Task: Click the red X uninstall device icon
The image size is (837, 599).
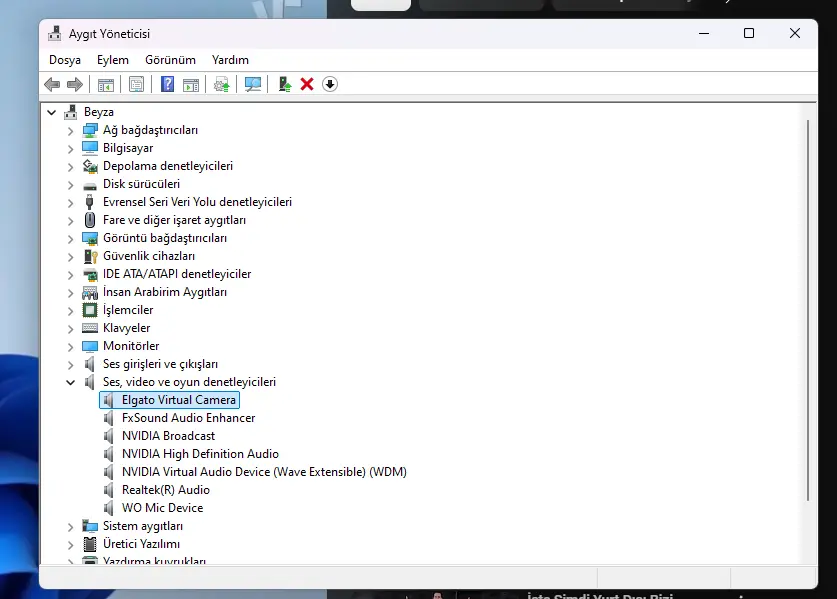Action: (307, 84)
